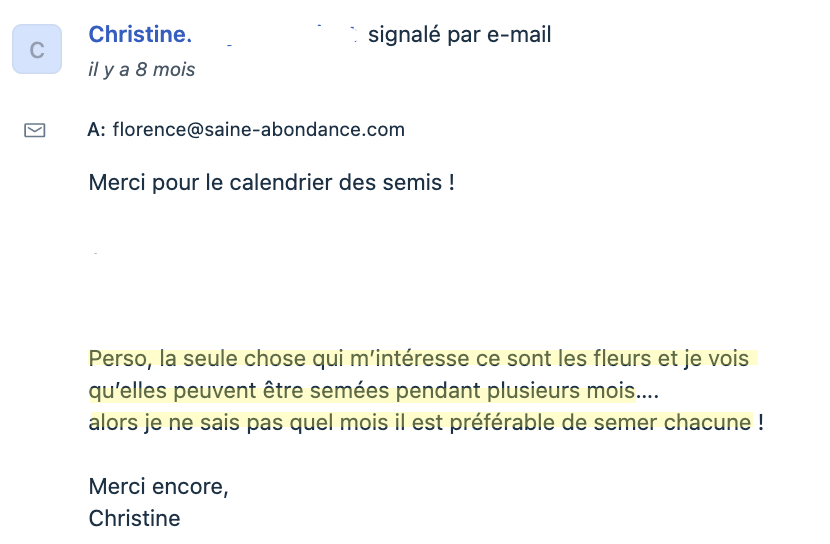Click the "A:" recipient label
830x544 pixels.
point(97,130)
